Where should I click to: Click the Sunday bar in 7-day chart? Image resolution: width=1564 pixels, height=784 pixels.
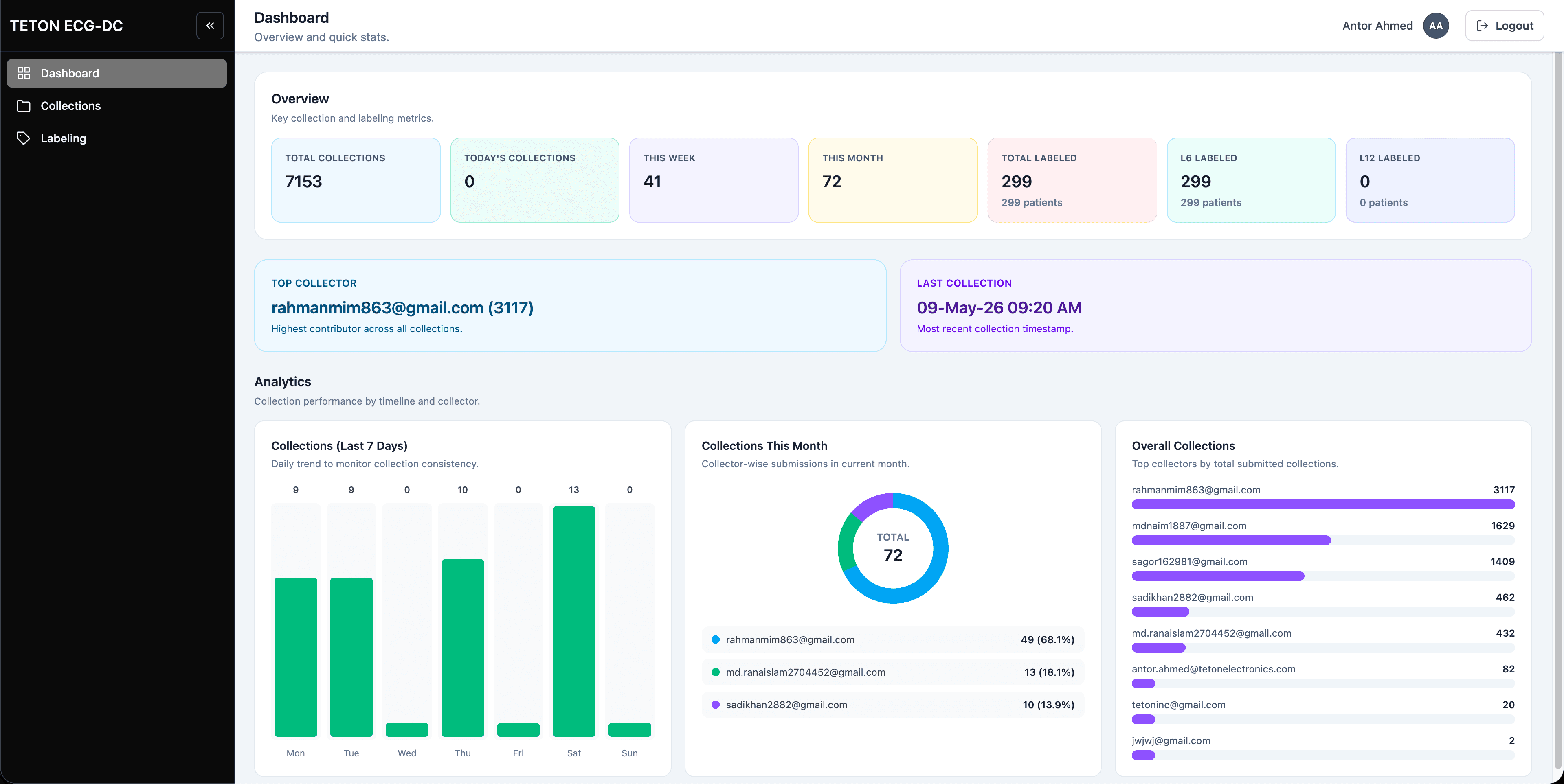click(x=630, y=729)
